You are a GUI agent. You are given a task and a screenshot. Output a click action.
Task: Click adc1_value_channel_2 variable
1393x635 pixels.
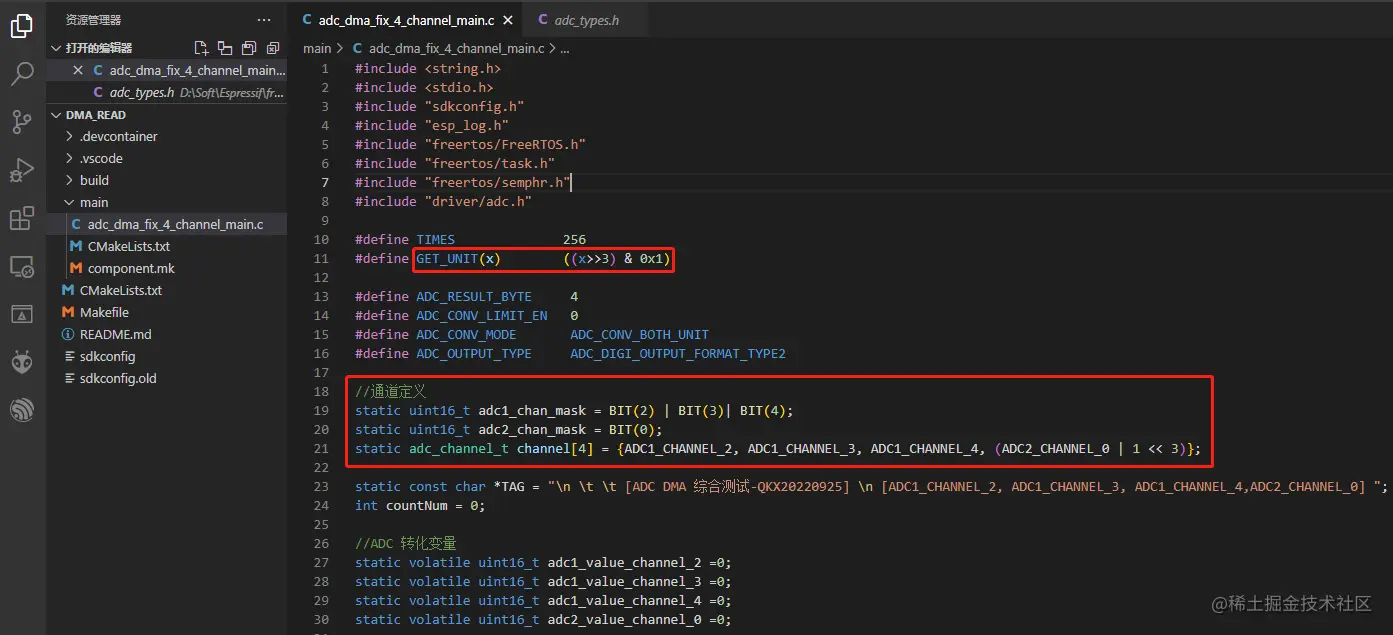click(x=624, y=562)
